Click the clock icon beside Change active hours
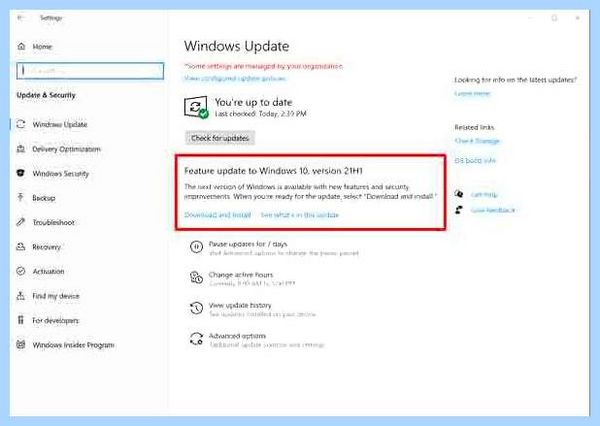This screenshot has height=426, width=600. tap(196, 277)
